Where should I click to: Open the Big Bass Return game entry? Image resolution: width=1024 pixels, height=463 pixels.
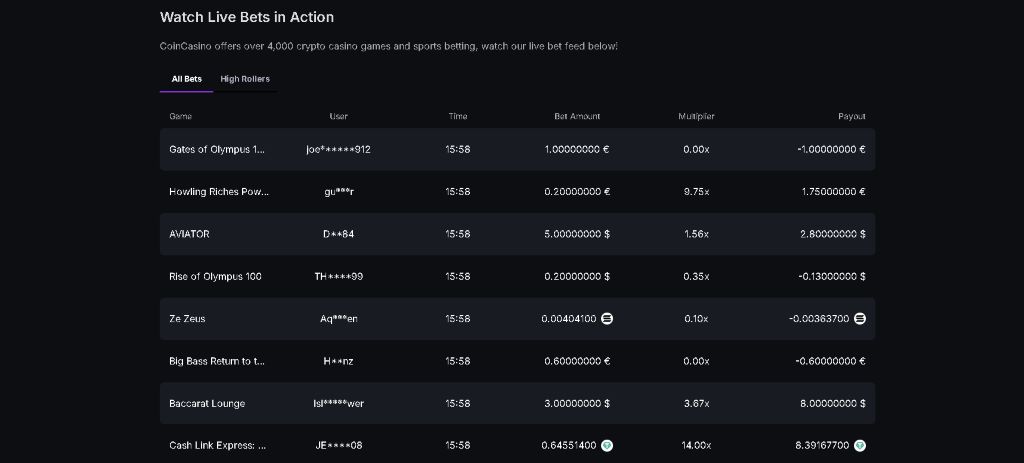[x=217, y=361]
